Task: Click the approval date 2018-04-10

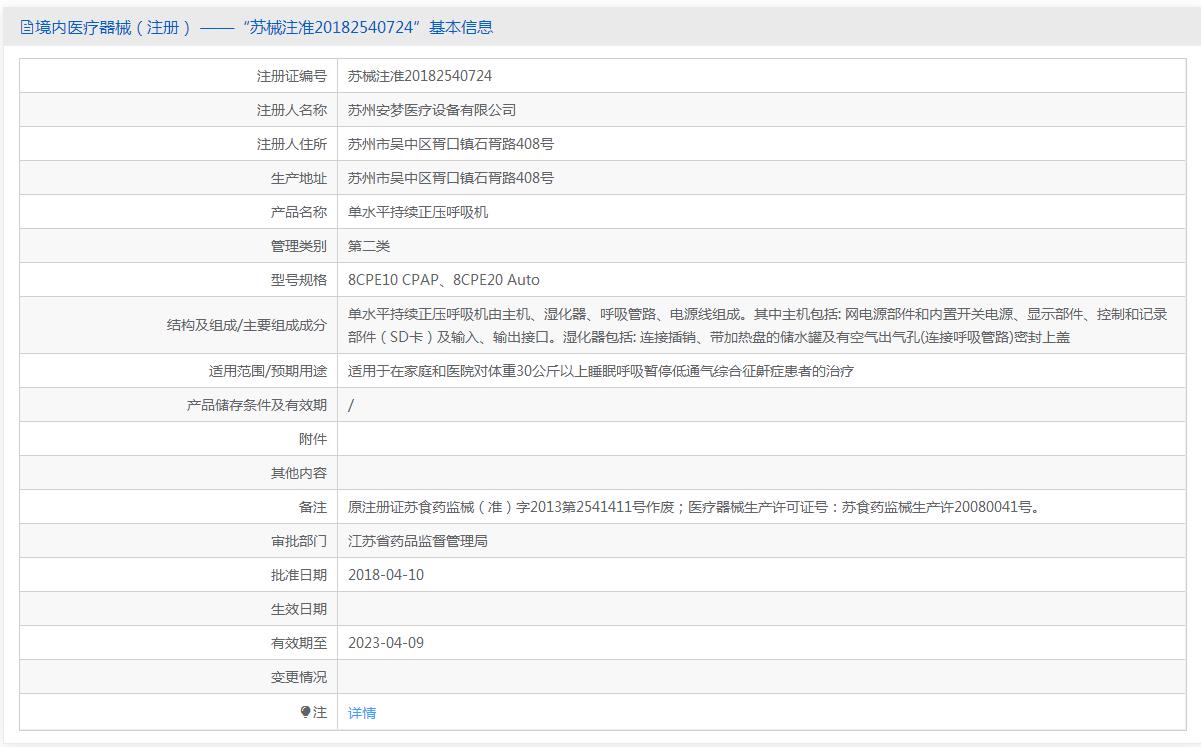Action: (x=386, y=575)
